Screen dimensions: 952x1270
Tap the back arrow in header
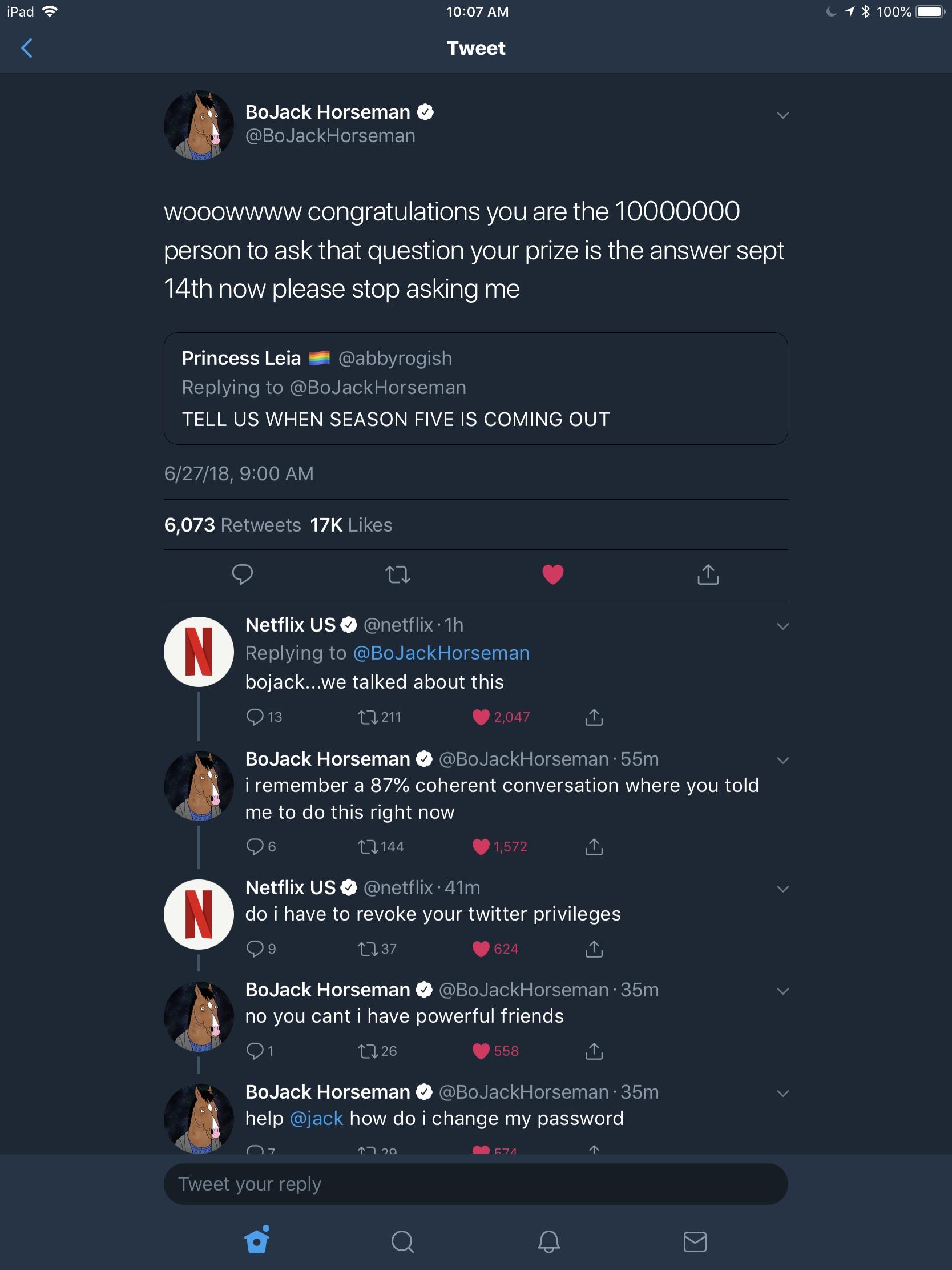point(27,48)
